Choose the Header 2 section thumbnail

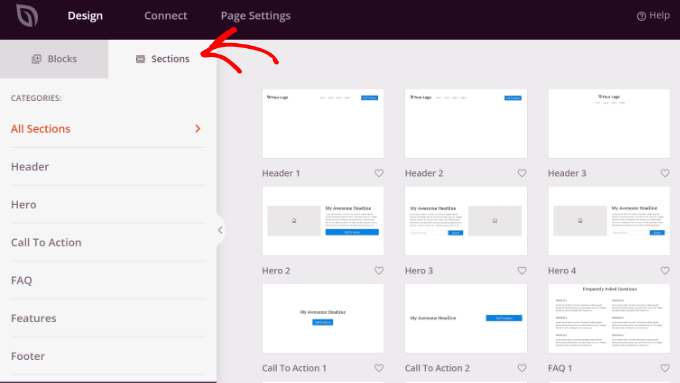[466, 124]
